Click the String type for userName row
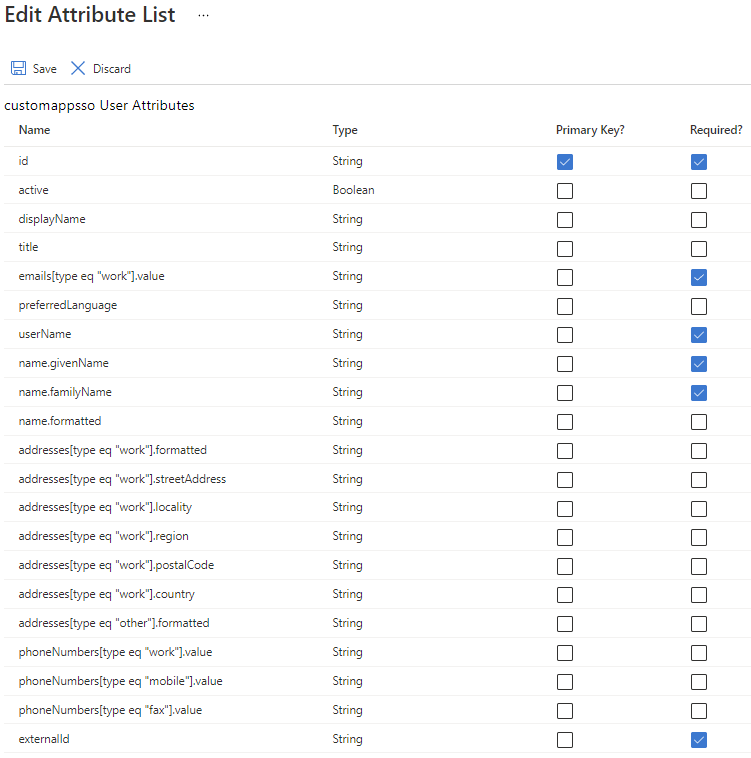Screen dimensions: 751x758 [x=347, y=334]
